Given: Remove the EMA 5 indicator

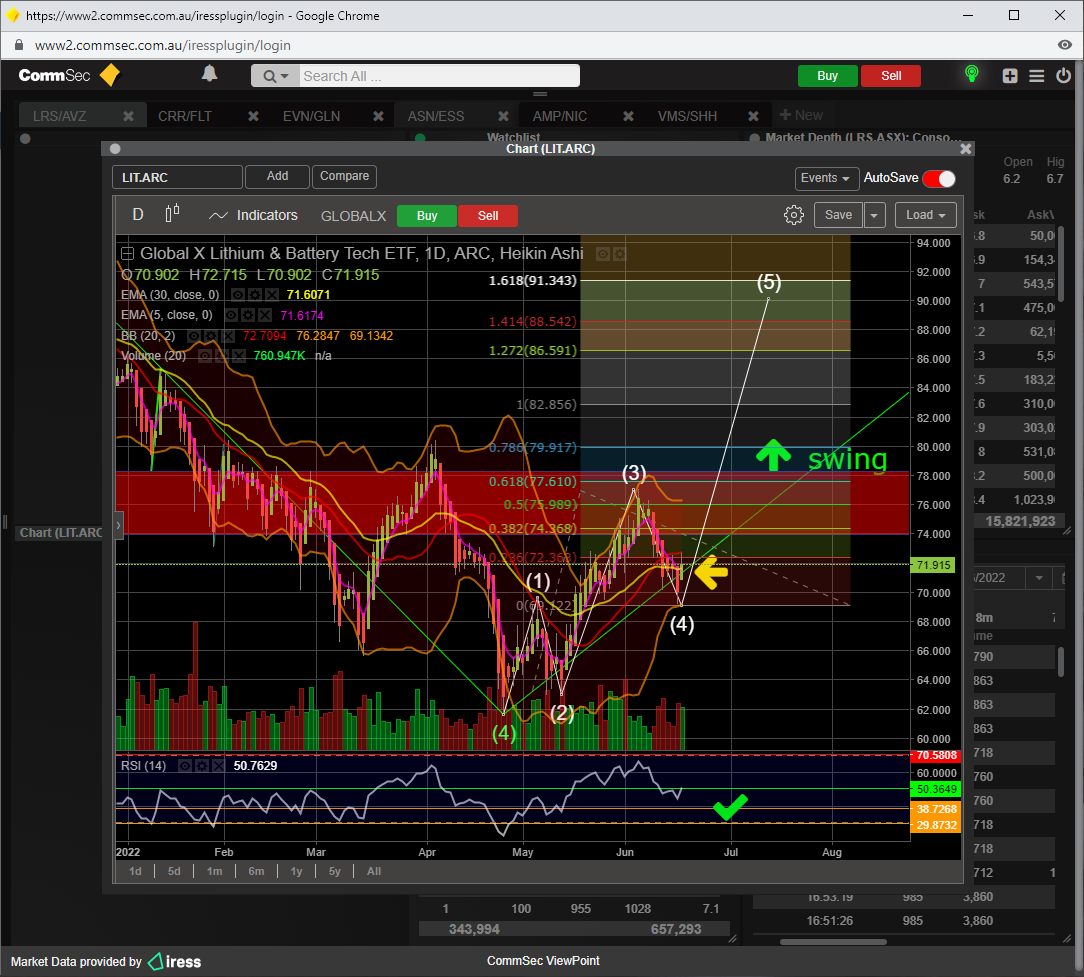Looking at the screenshot, I should (x=265, y=315).
